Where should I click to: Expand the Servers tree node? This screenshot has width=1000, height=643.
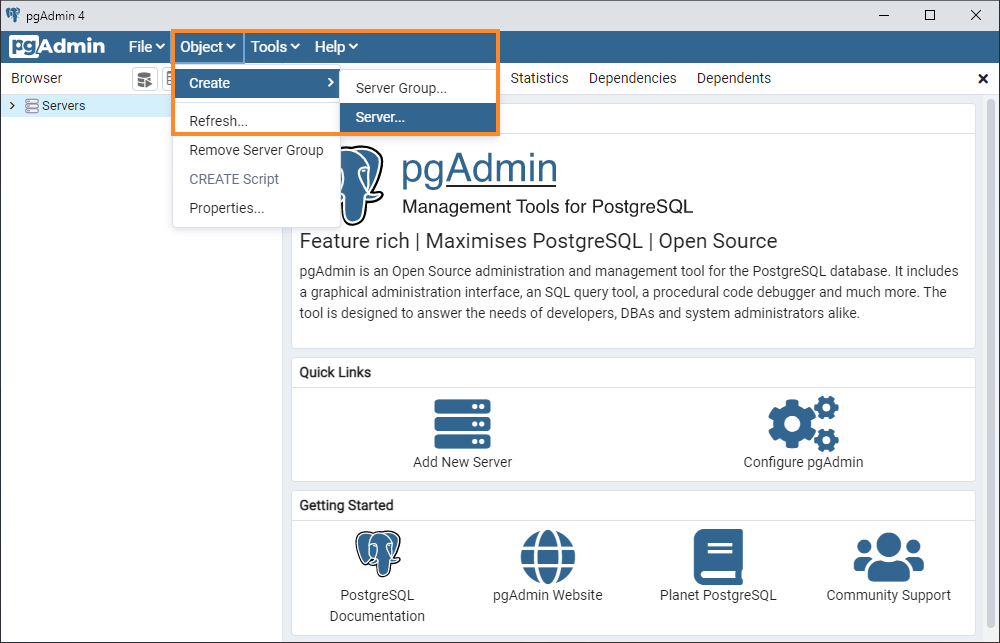[11, 105]
